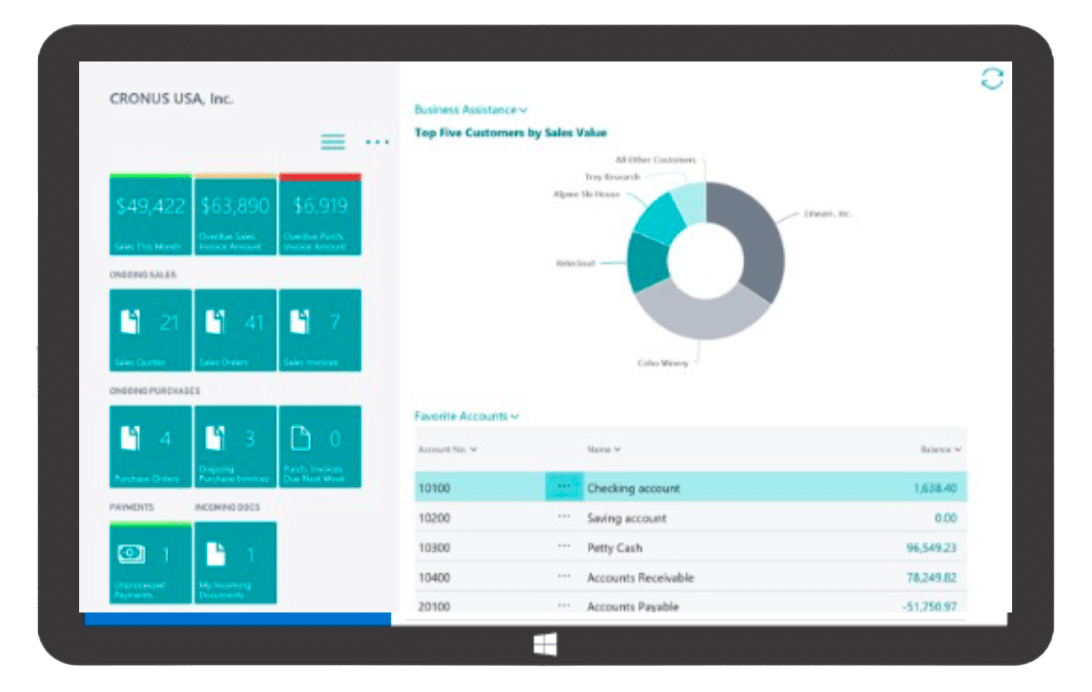Expand the Favorite Accounts dropdown

[x=467, y=416]
